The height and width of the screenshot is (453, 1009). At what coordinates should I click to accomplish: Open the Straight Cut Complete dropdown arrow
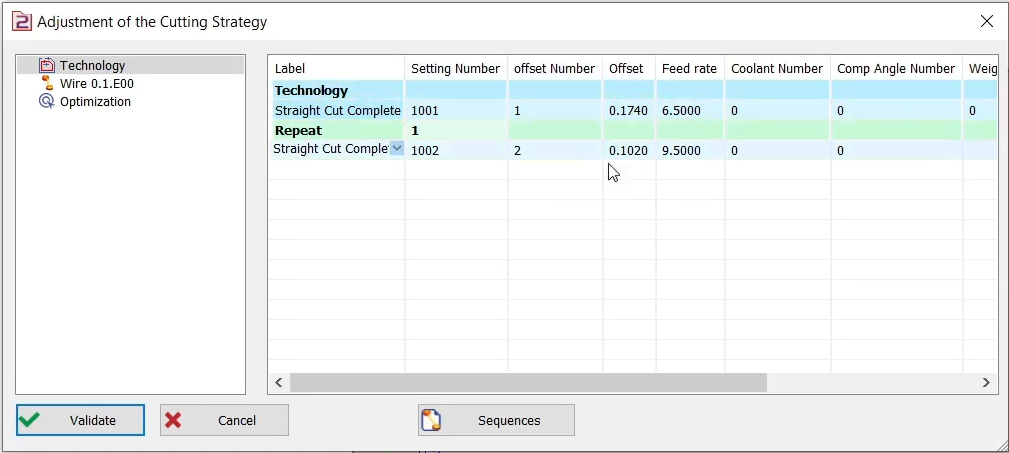[x=397, y=148]
